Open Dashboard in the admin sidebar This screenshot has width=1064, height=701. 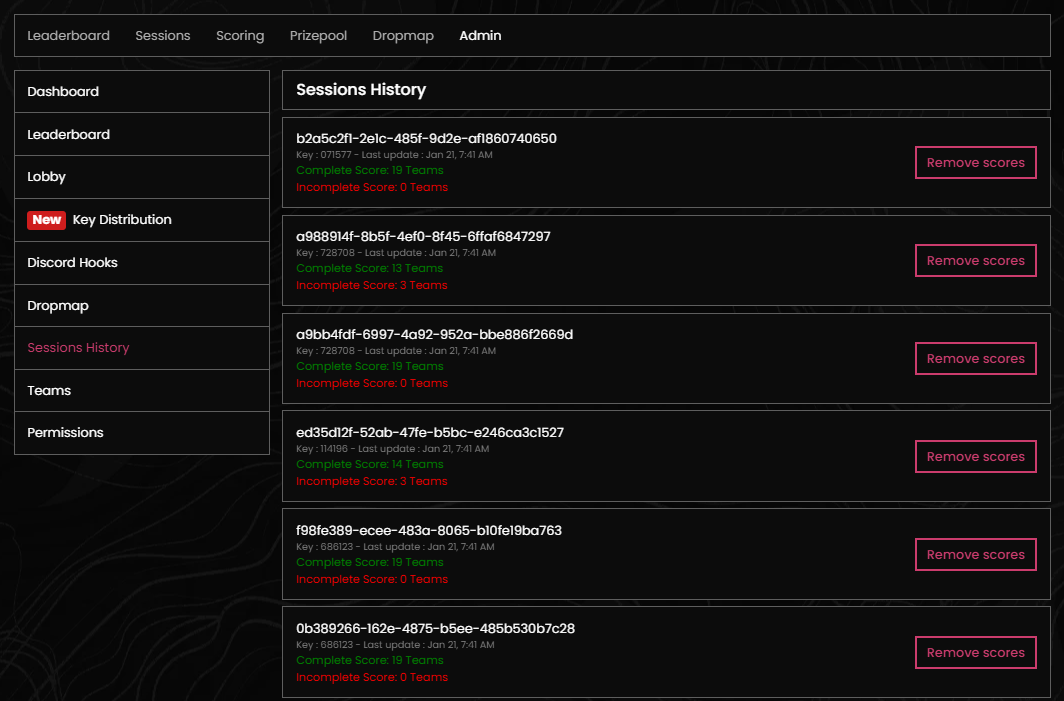pos(63,92)
